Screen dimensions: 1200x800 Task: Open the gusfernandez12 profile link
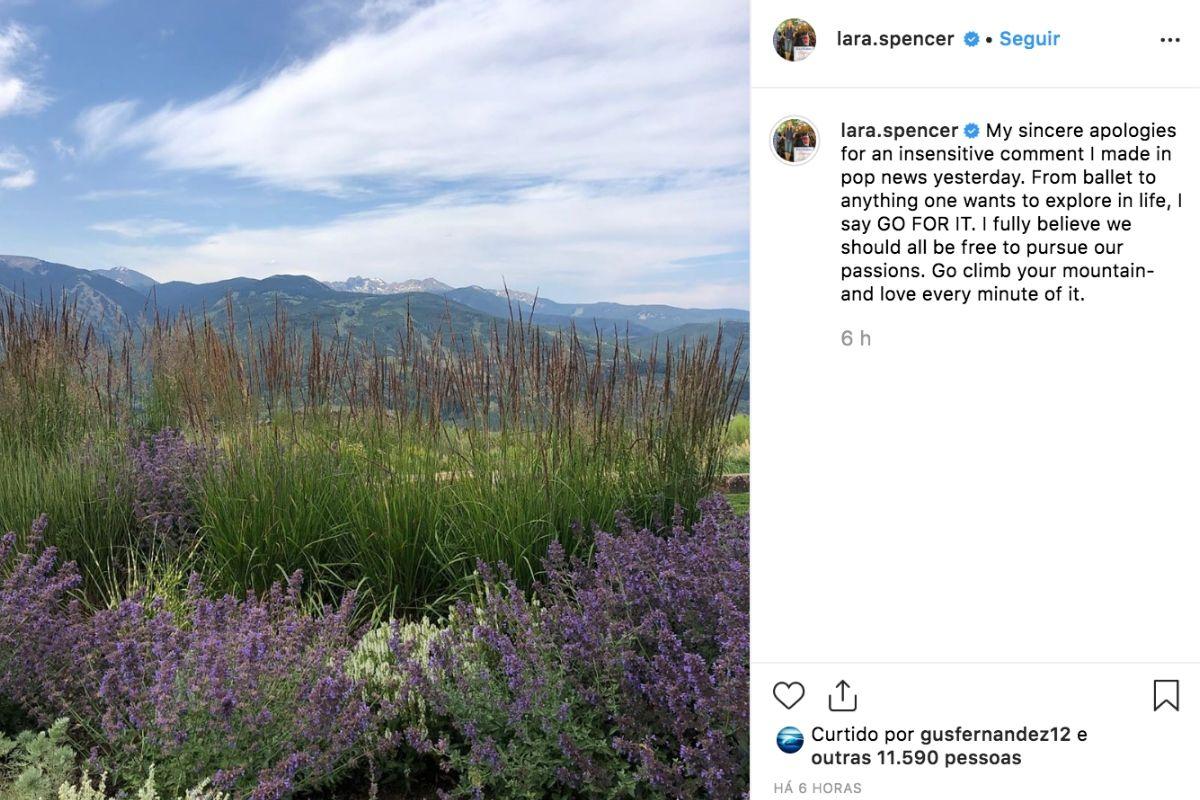995,734
